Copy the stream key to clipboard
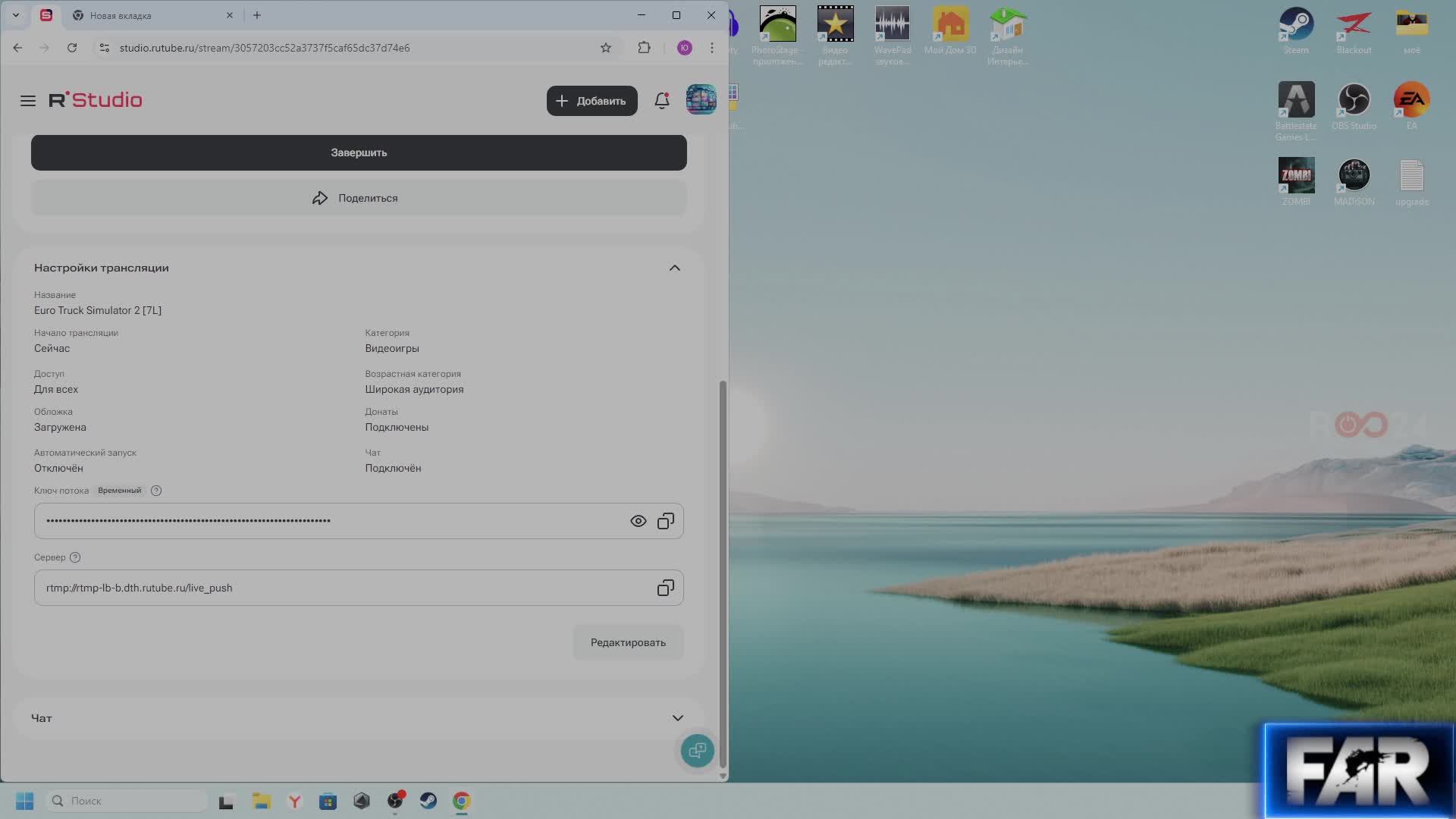The height and width of the screenshot is (819, 1456). tap(665, 521)
